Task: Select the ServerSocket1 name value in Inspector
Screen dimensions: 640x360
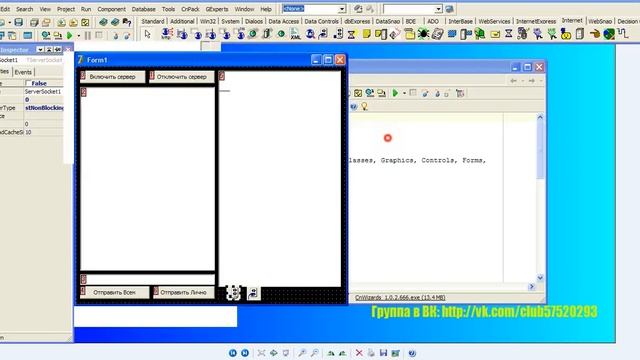Action: 43,91
